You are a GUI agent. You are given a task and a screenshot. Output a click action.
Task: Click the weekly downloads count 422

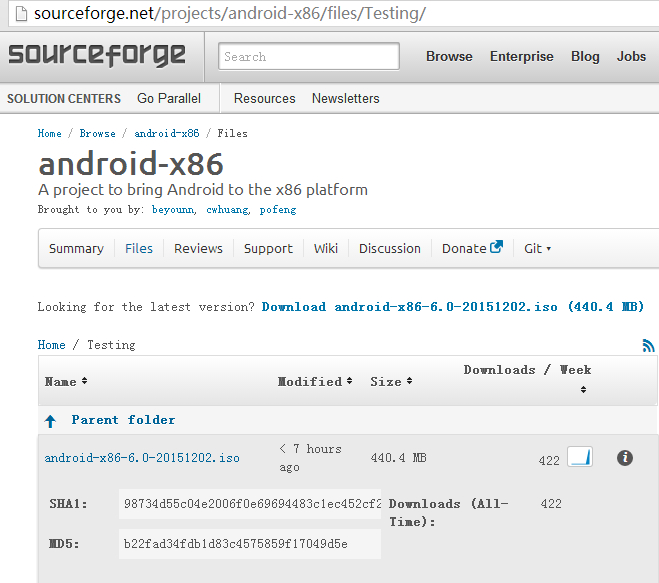[549, 461]
